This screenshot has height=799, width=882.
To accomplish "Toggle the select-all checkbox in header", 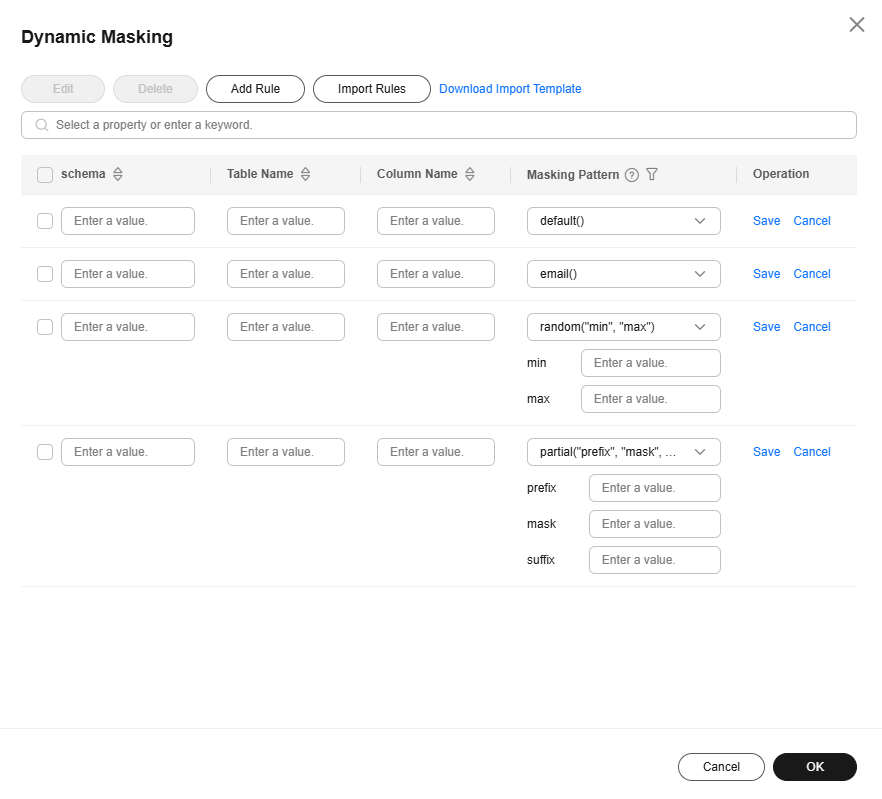I will pyautogui.click(x=45, y=175).
